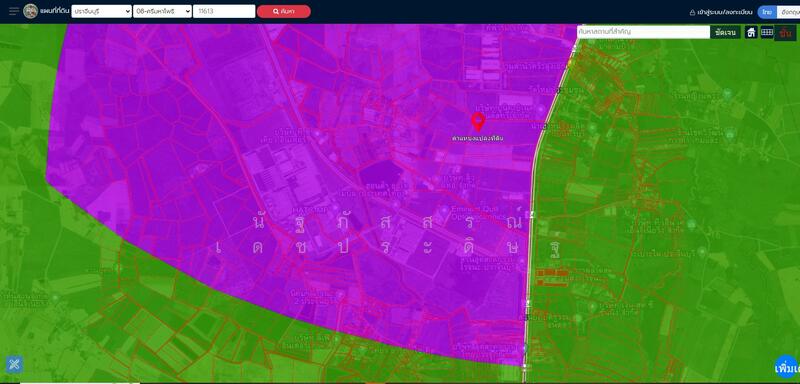
Task: Click the Department of Lands logo emblem
Action: (x=31, y=11)
